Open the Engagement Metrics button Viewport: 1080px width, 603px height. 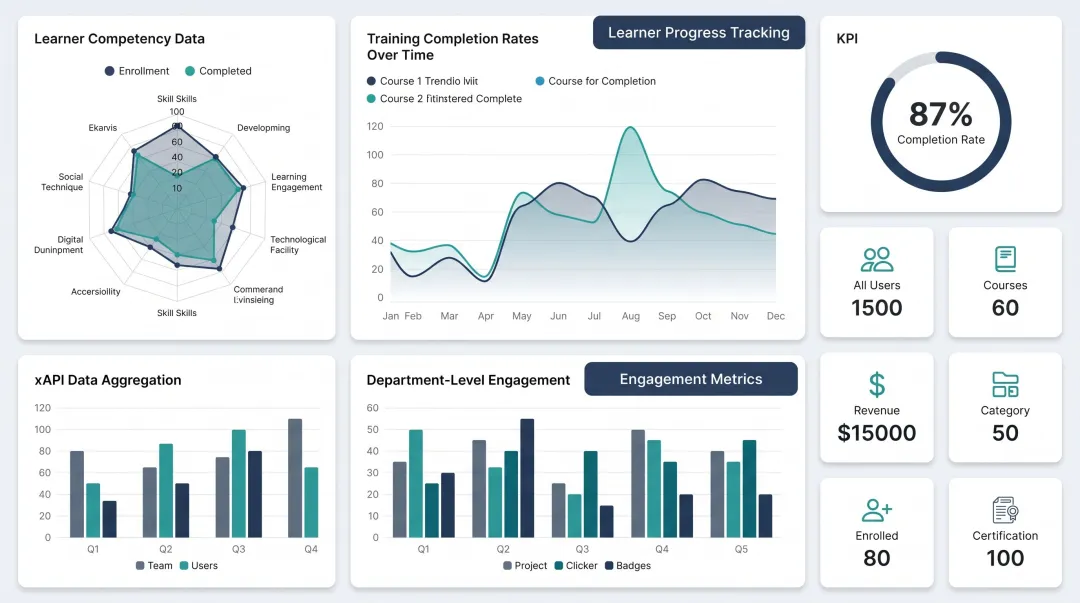click(x=691, y=379)
